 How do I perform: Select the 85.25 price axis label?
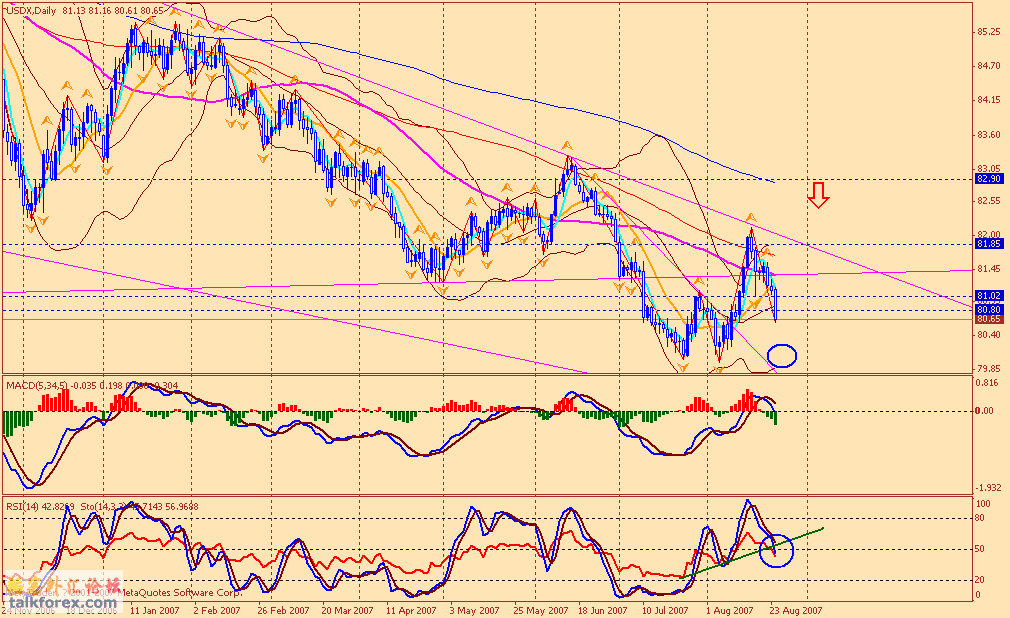989,32
